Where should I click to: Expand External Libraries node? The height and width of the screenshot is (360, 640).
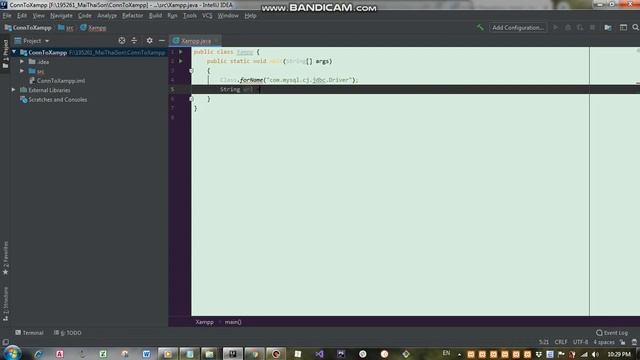(13, 90)
